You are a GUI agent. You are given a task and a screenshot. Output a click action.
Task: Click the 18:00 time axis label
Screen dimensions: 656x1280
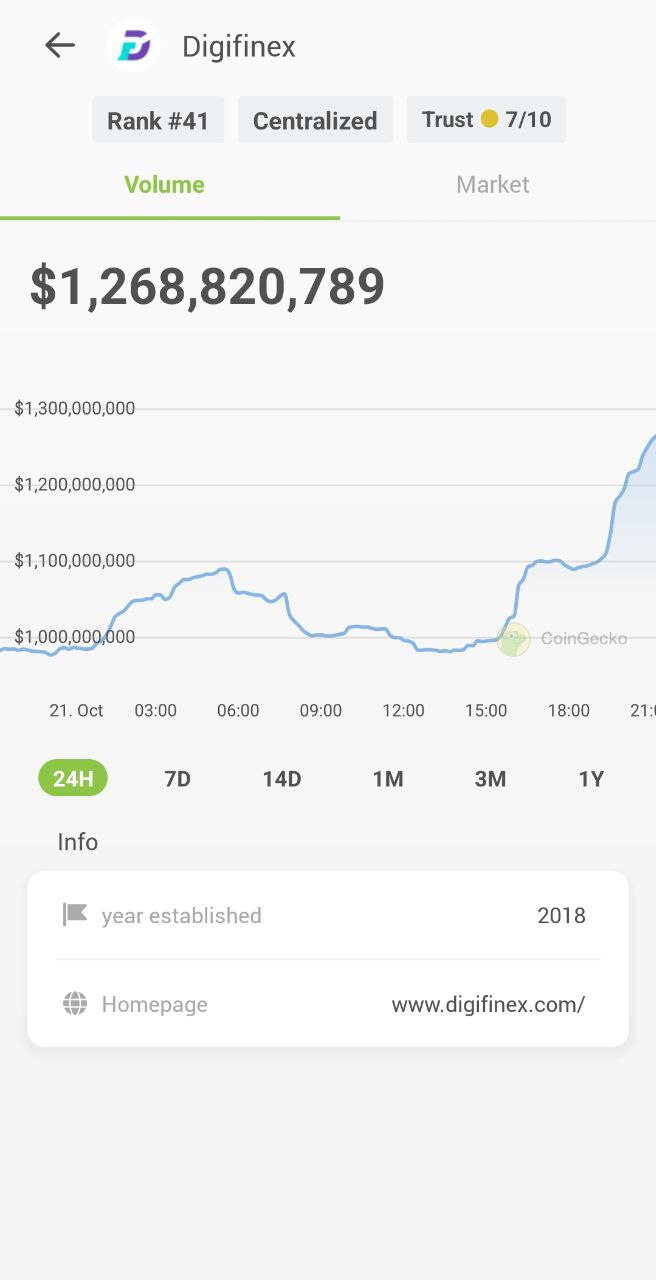tap(568, 710)
